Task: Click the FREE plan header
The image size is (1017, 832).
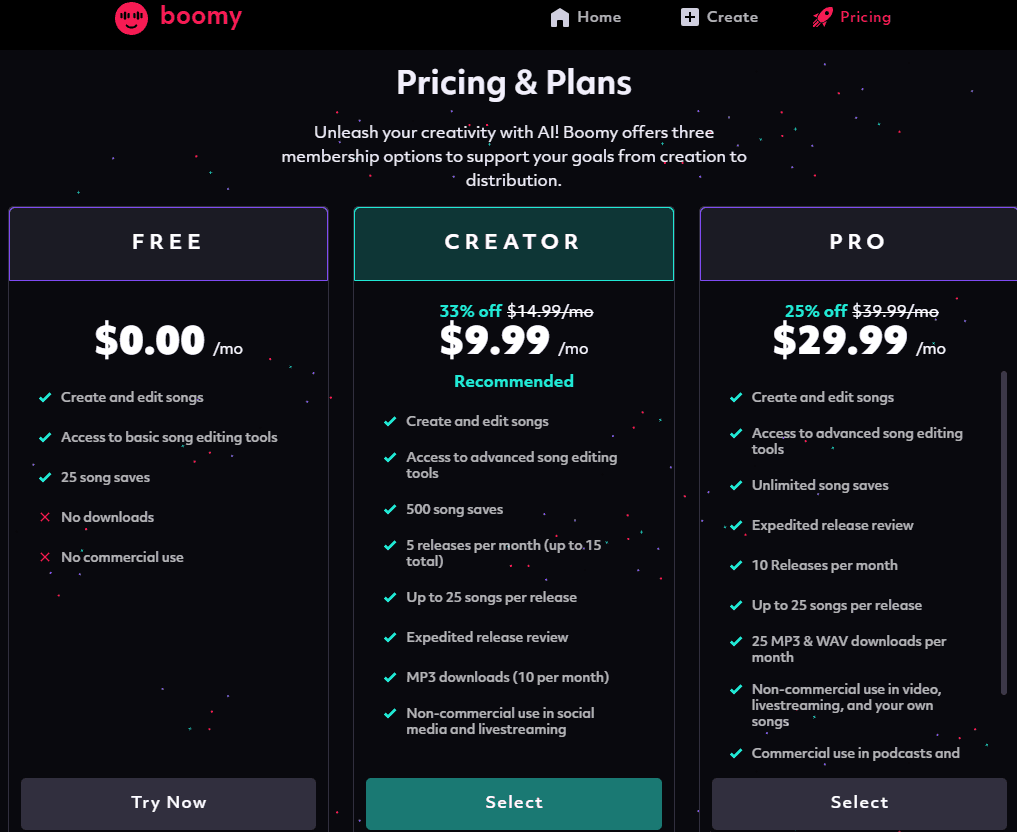Action: [168, 243]
